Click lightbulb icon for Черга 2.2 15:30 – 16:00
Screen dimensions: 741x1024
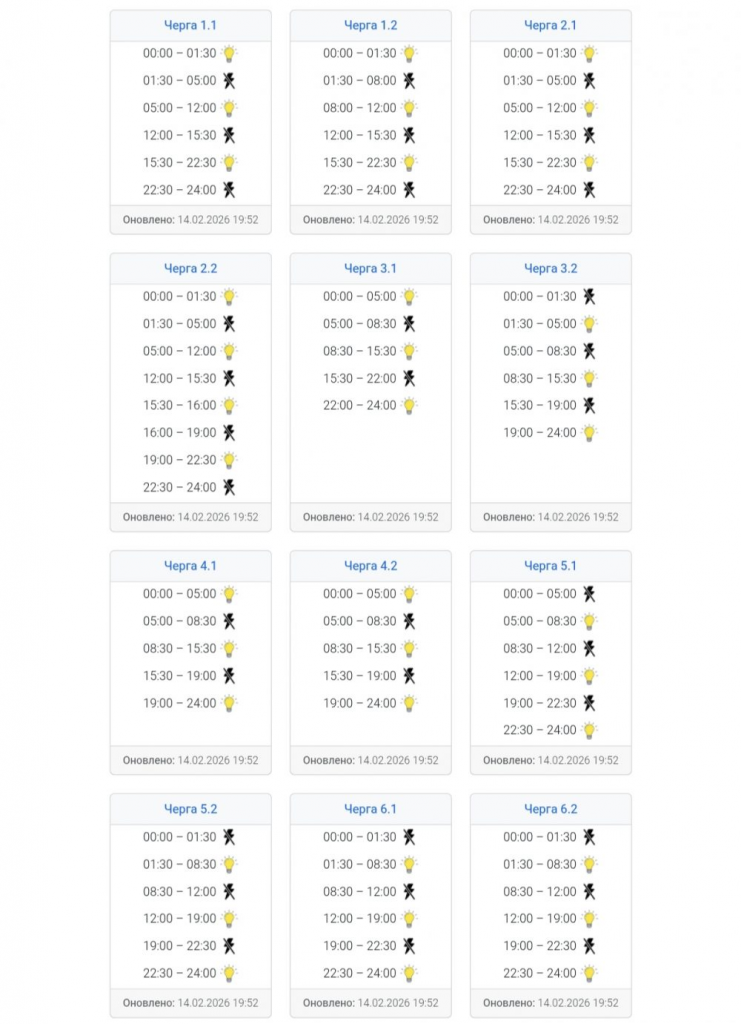point(229,406)
